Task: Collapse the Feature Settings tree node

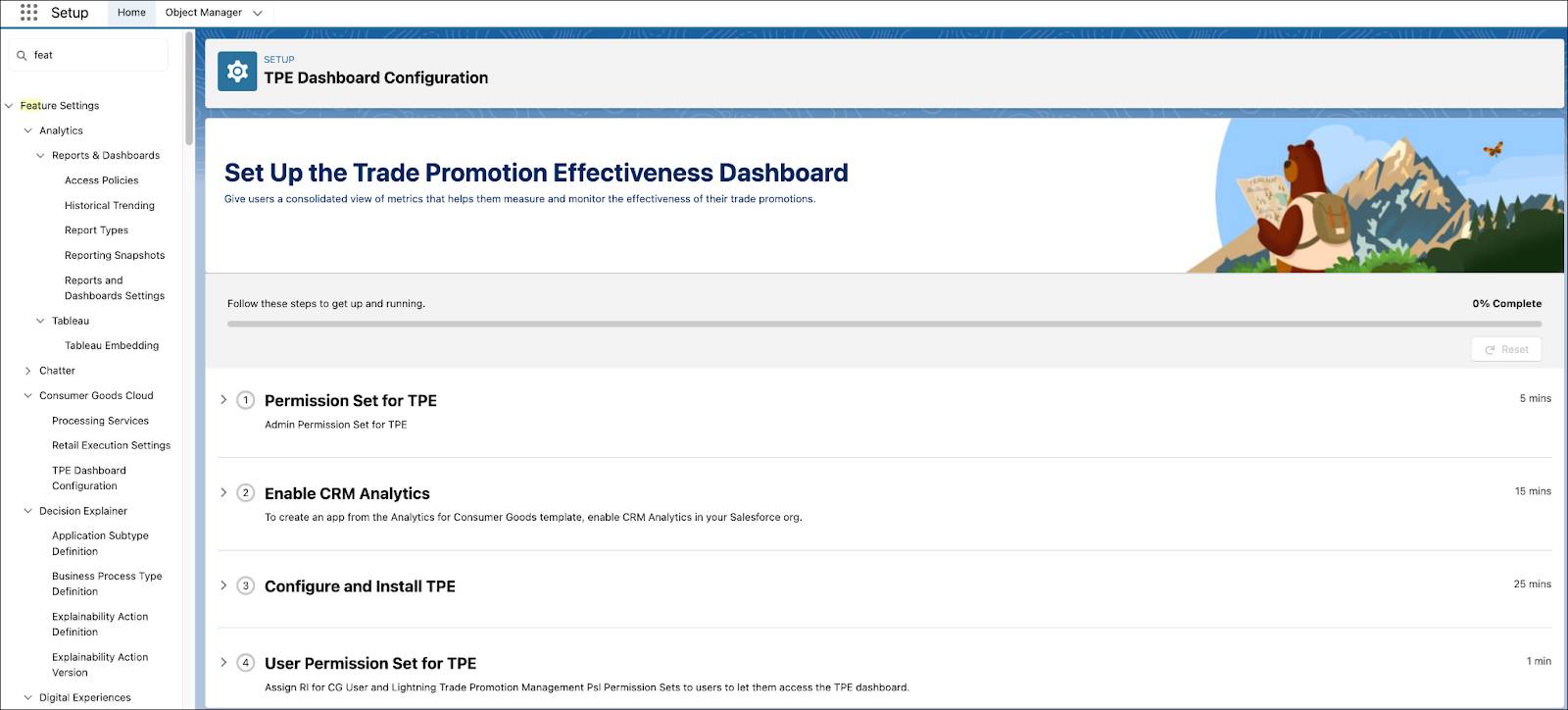Action: coord(9,106)
